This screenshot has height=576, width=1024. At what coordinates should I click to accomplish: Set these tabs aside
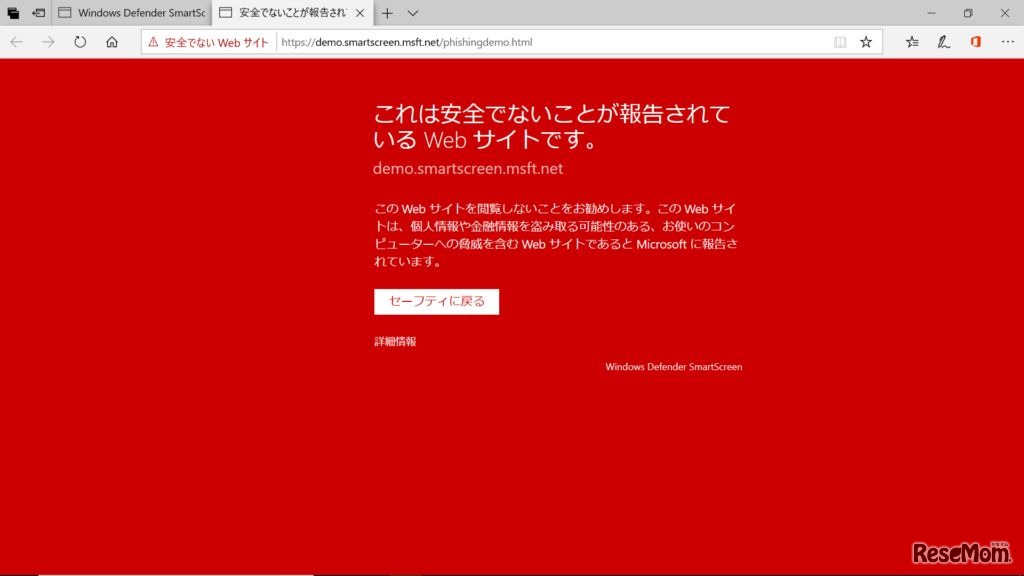13,13
